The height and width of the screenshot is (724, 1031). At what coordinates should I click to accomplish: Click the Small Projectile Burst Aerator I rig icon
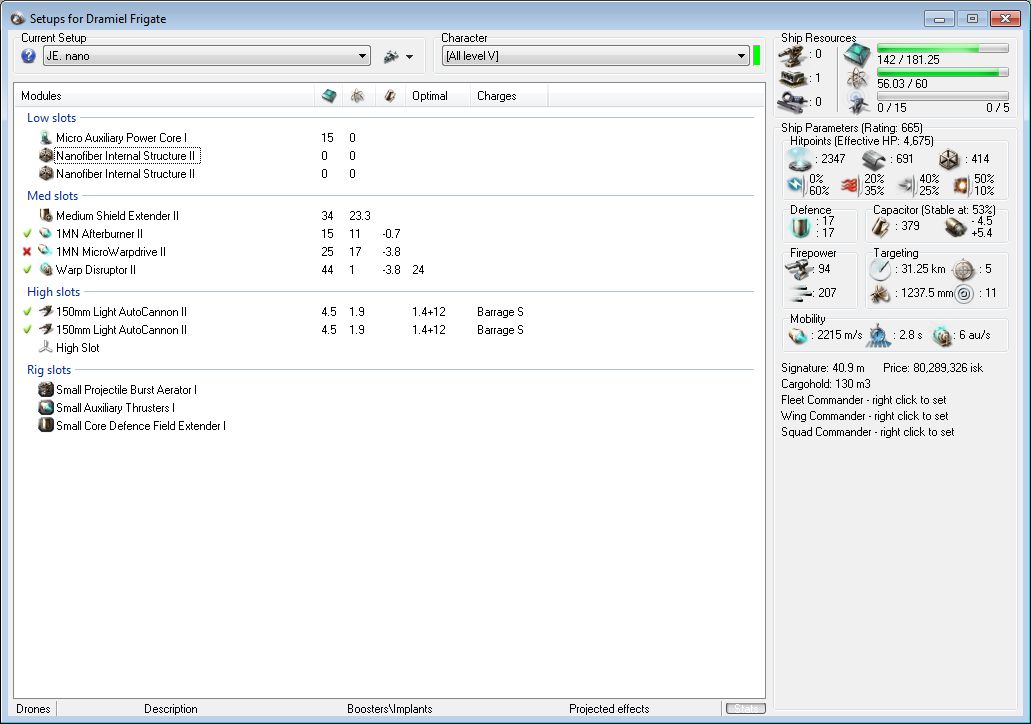point(45,389)
